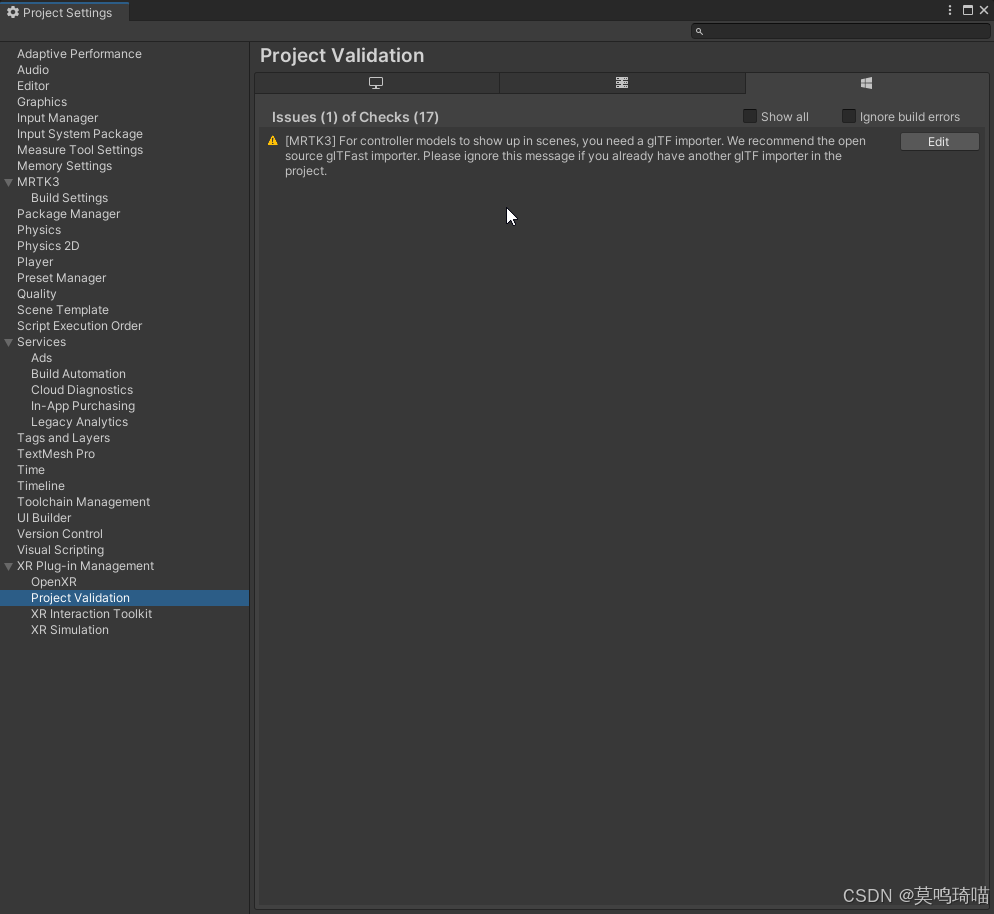Open MRTK3 Build Settings
Viewport: 994px width, 914px height.
[70, 198]
